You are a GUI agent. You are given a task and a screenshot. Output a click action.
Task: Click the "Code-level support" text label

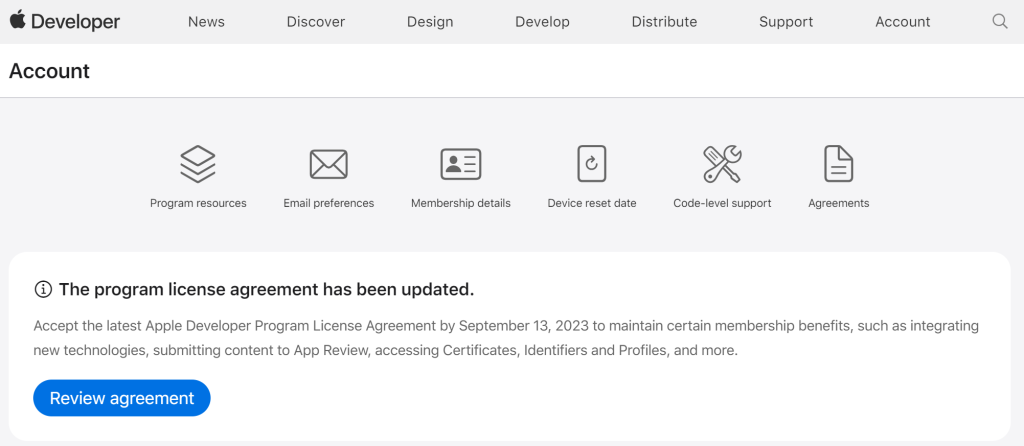tap(722, 203)
